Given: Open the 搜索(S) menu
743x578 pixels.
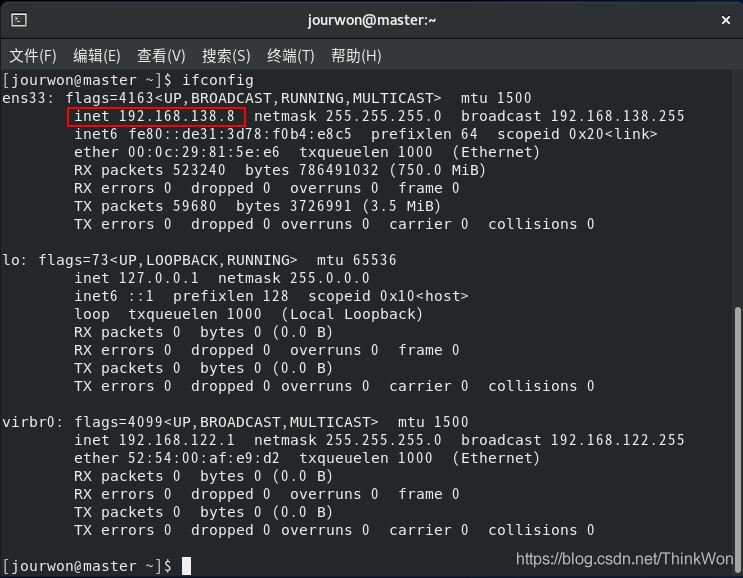Looking at the screenshot, I should [226, 56].
